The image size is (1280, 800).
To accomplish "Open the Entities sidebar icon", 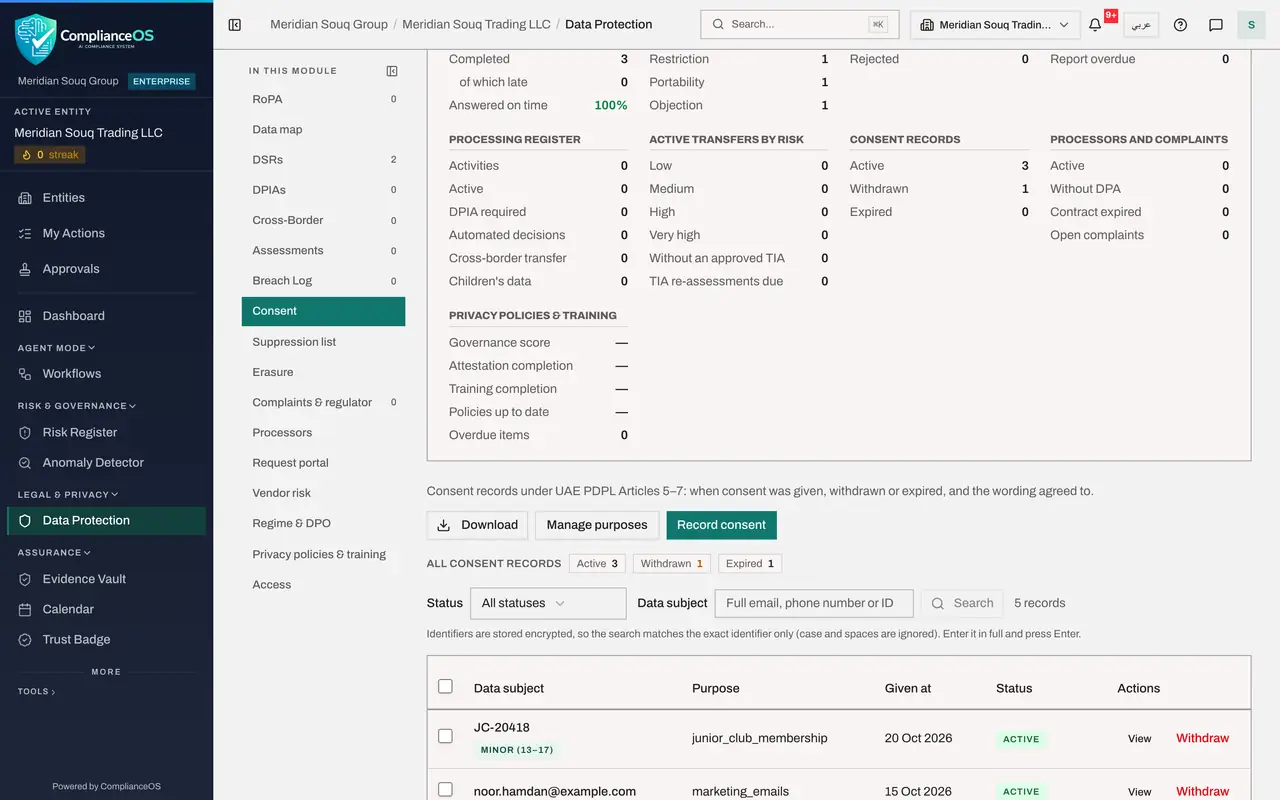I will click(x=25, y=198).
